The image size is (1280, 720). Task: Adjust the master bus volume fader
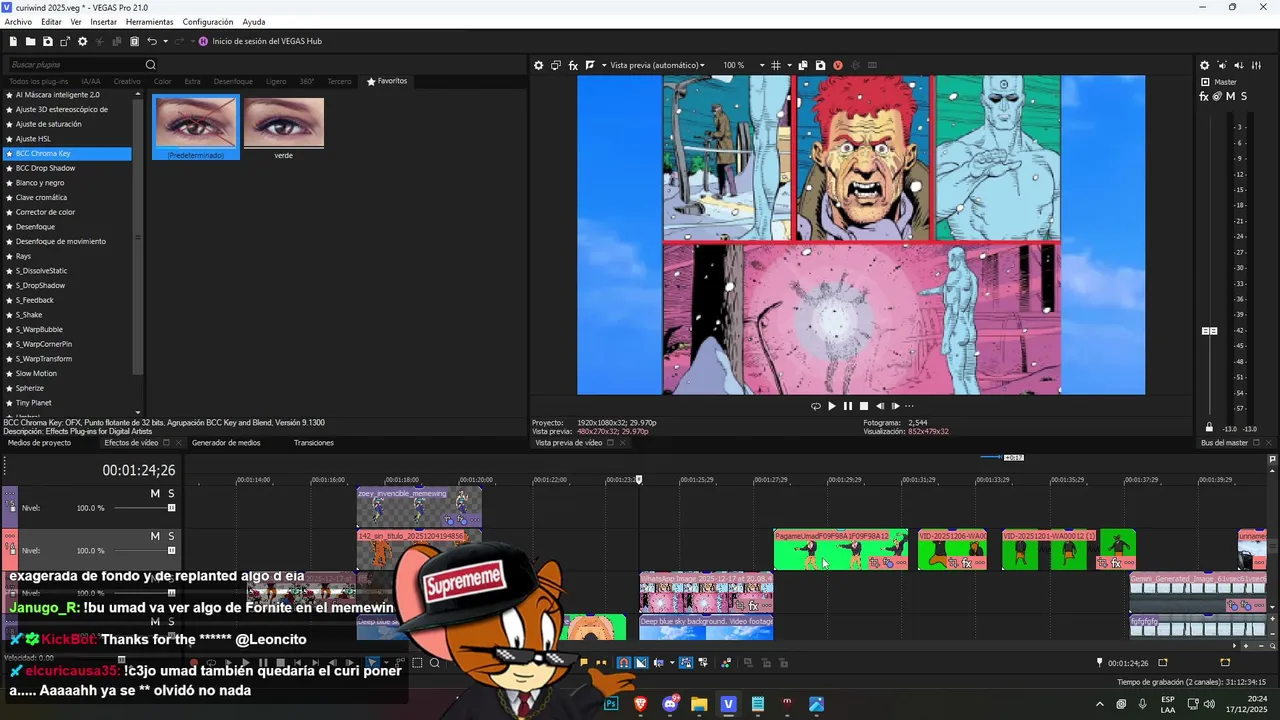[x=1209, y=331]
